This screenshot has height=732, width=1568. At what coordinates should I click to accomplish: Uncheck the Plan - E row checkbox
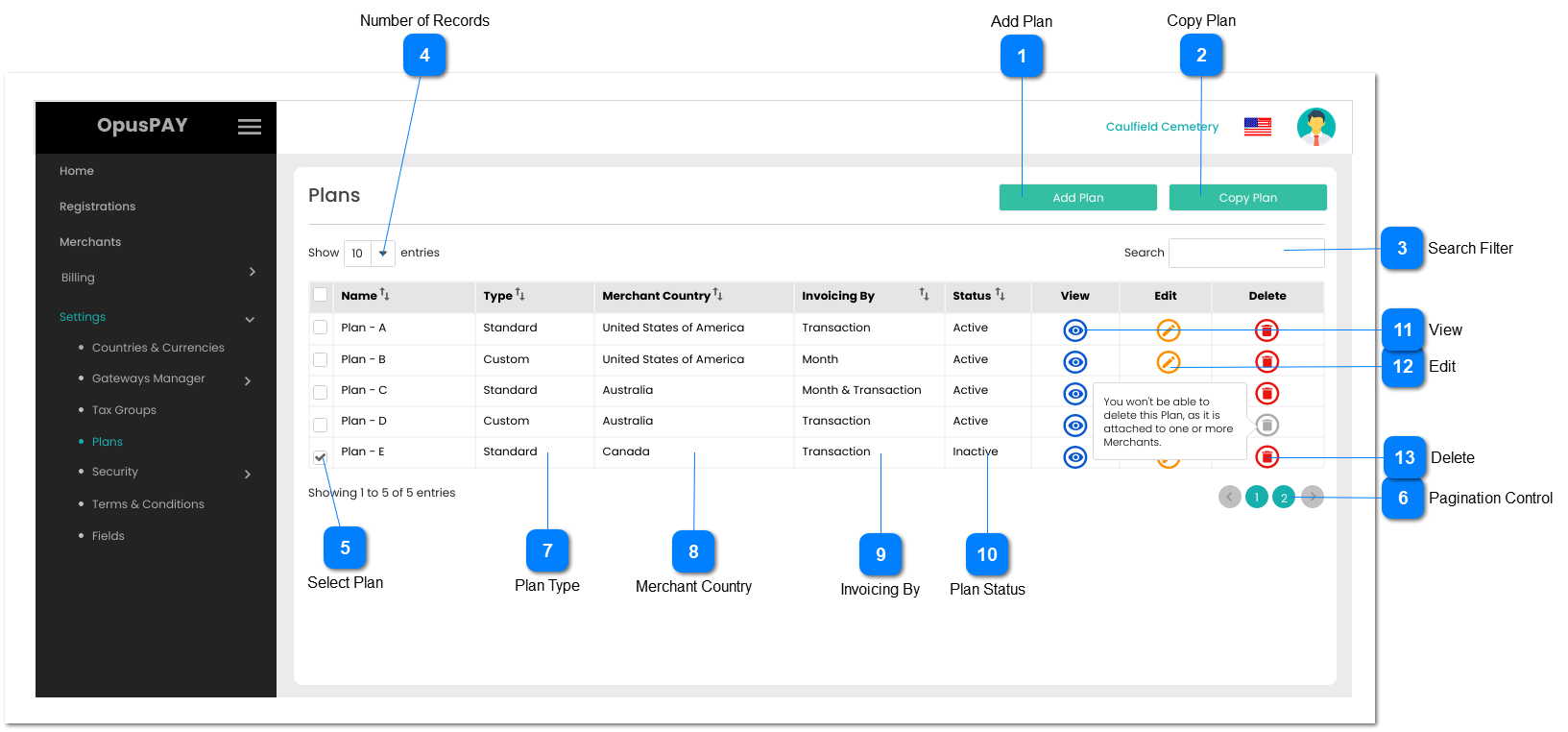(x=321, y=457)
